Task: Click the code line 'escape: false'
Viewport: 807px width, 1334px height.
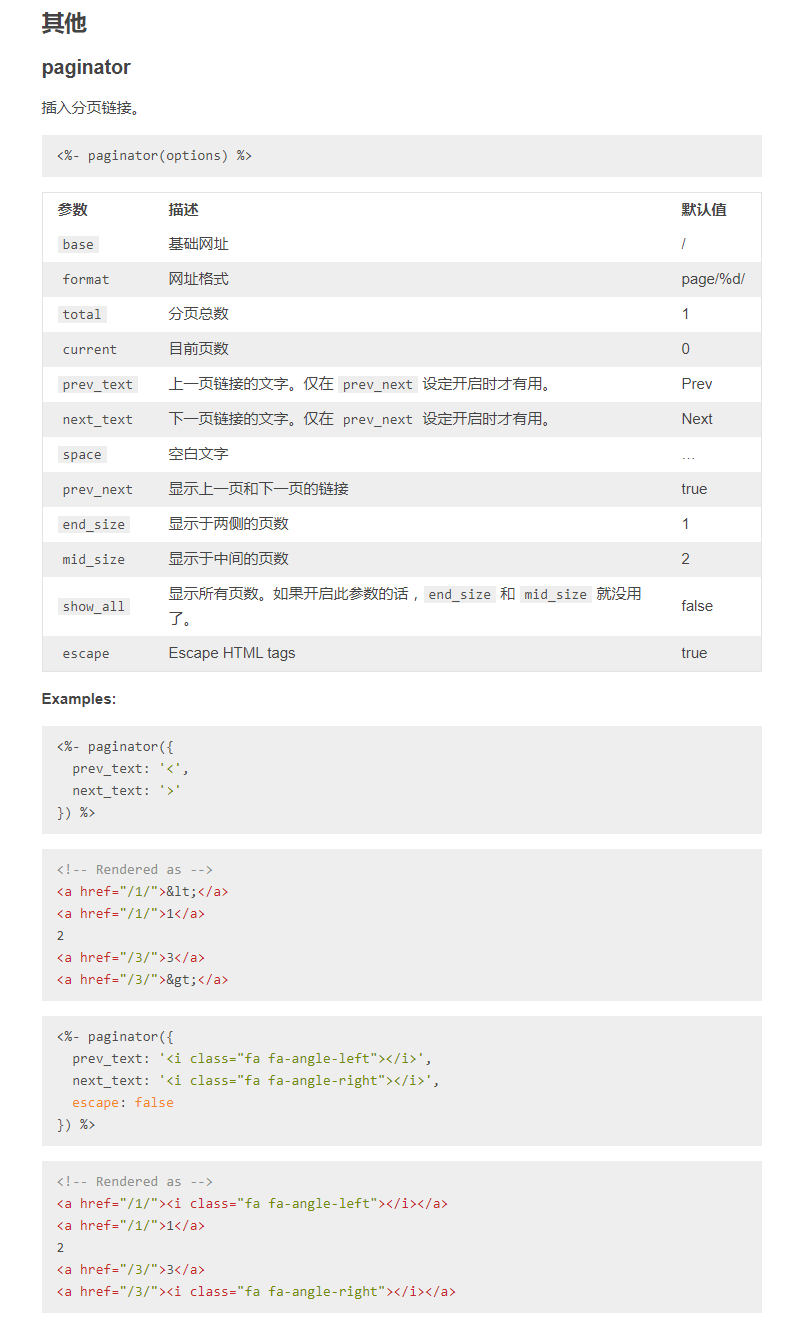Action: pos(123,1103)
